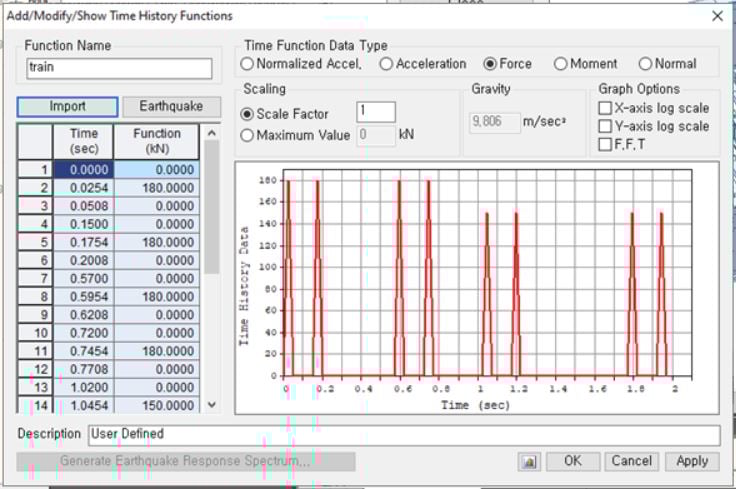
Task: Confirm with the OK button
Action: coord(573,461)
